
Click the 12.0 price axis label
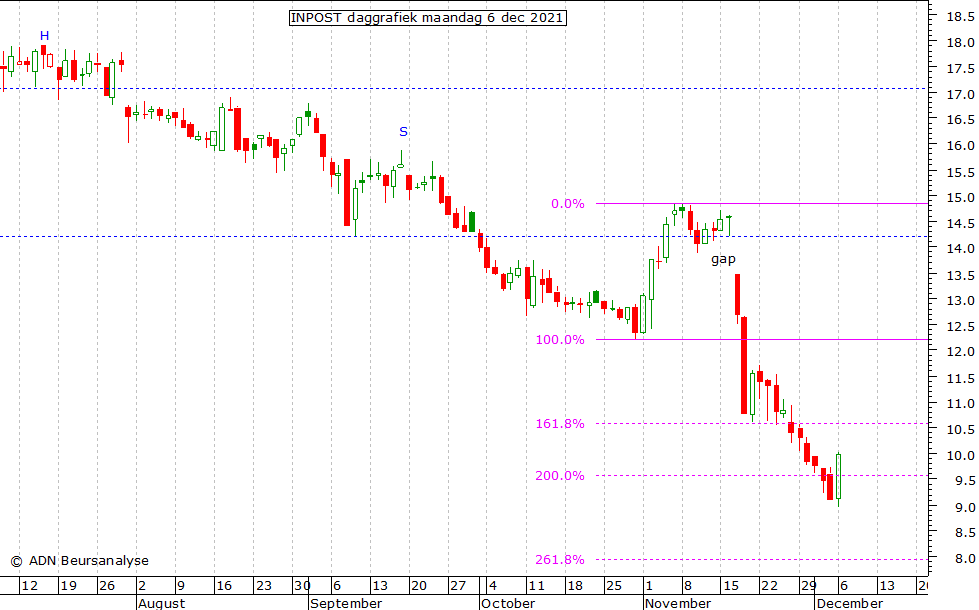coord(960,352)
